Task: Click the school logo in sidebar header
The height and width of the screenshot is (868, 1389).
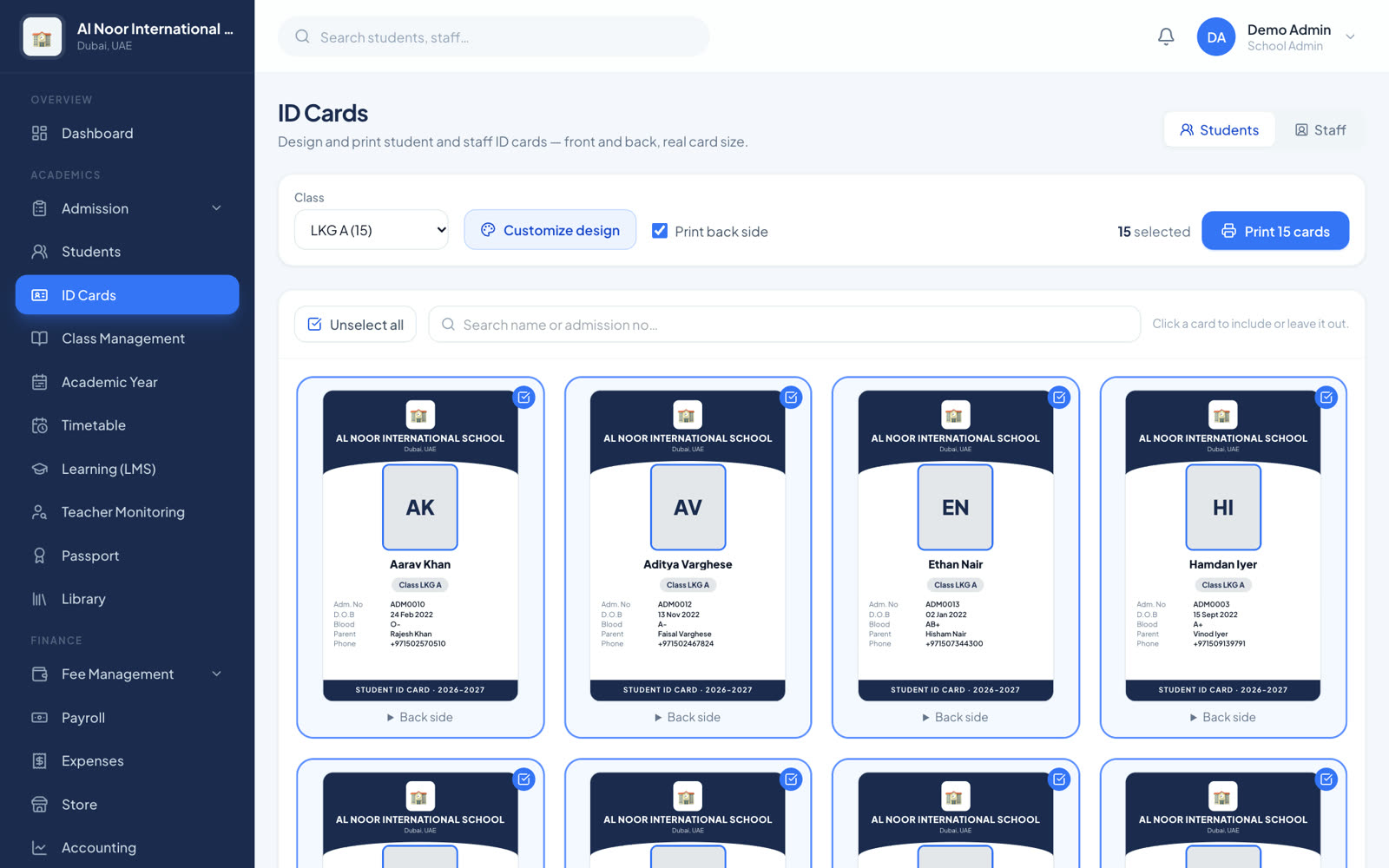Action: tap(42, 36)
